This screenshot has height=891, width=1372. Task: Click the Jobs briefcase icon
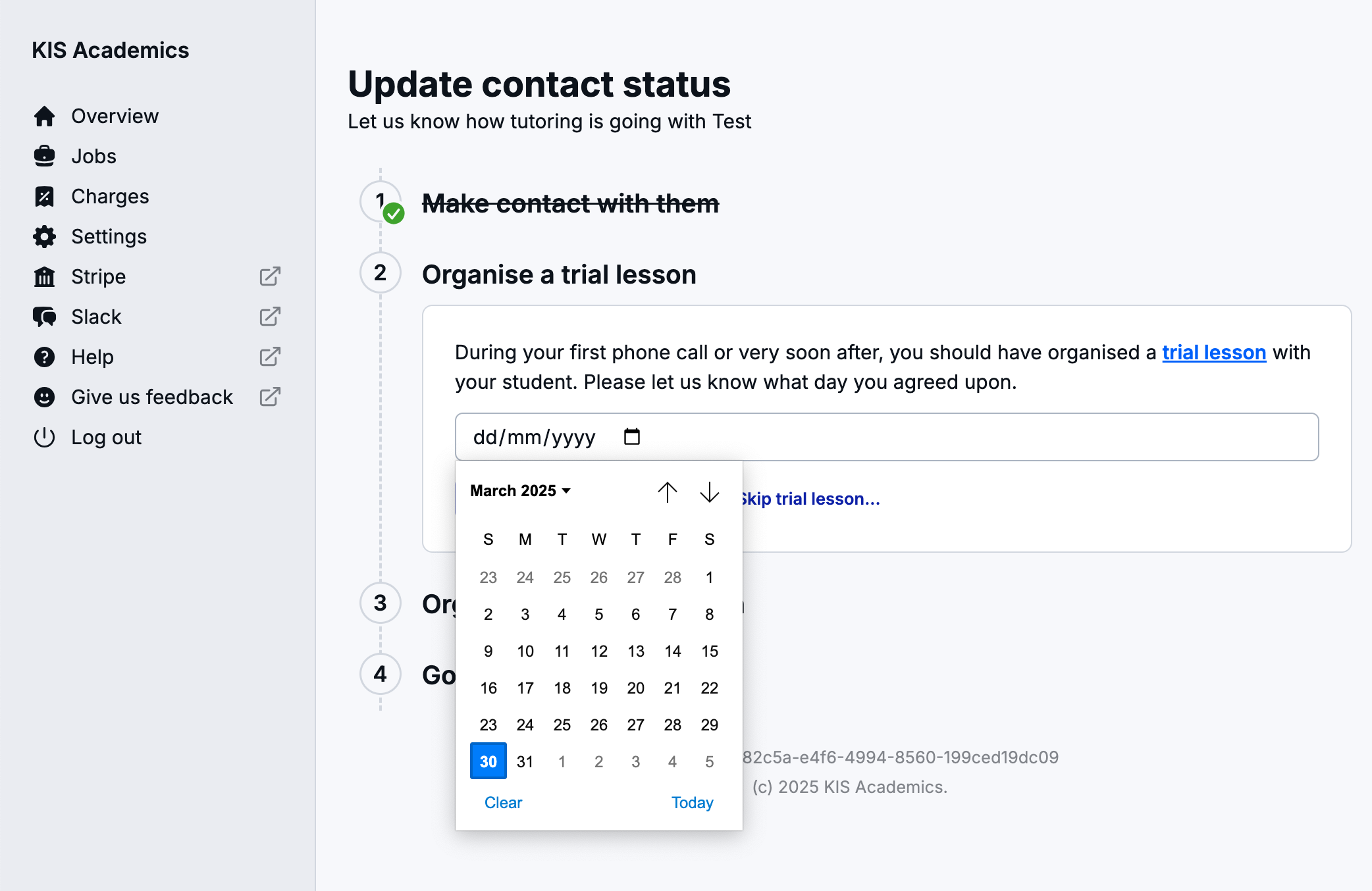[x=44, y=157]
